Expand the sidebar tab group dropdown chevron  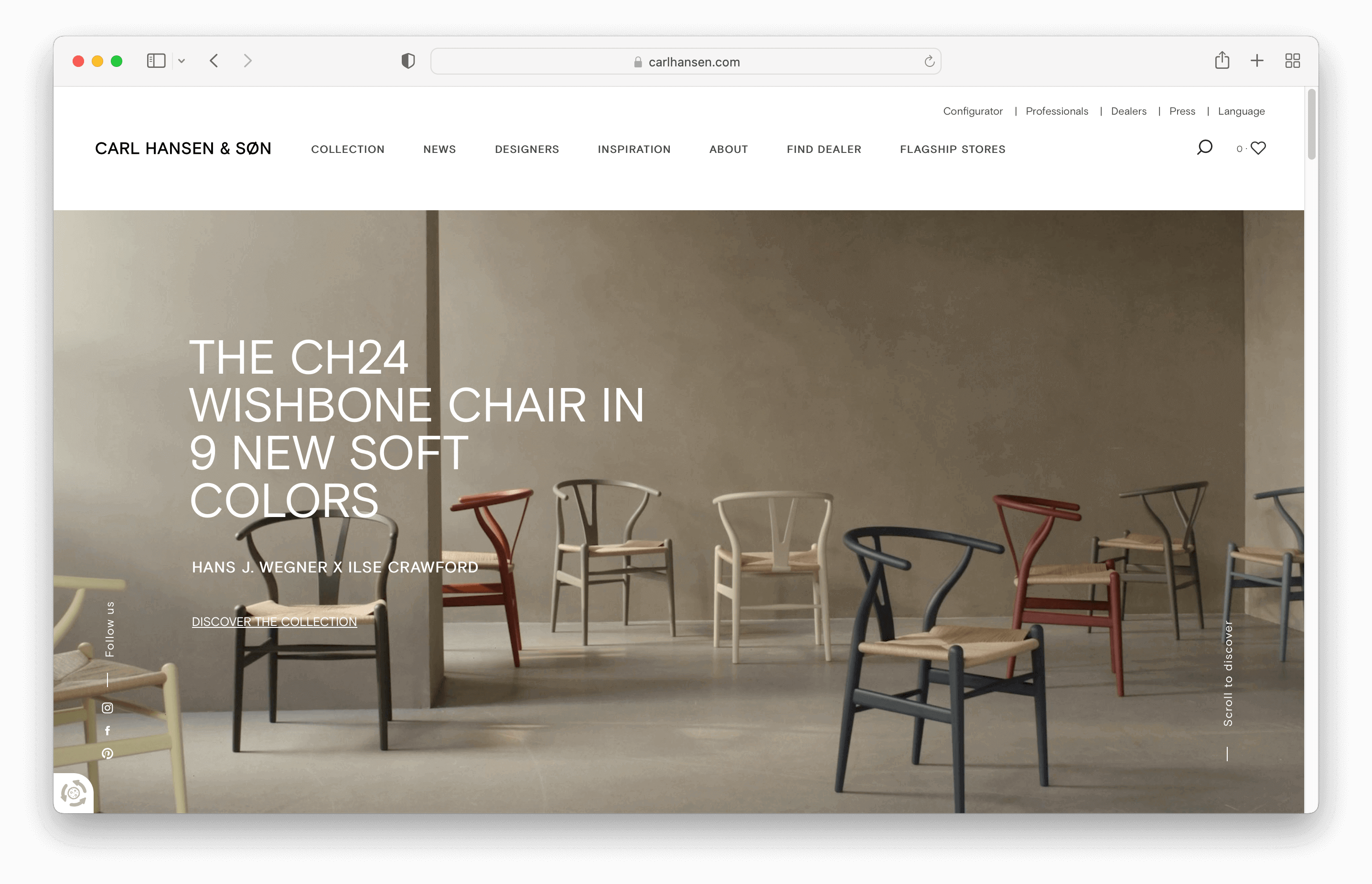[182, 61]
